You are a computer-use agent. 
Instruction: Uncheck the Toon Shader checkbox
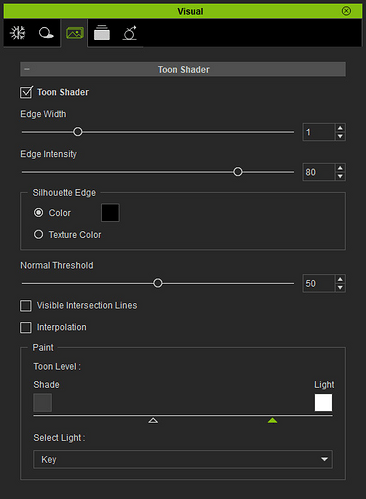[x=26, y=92]
